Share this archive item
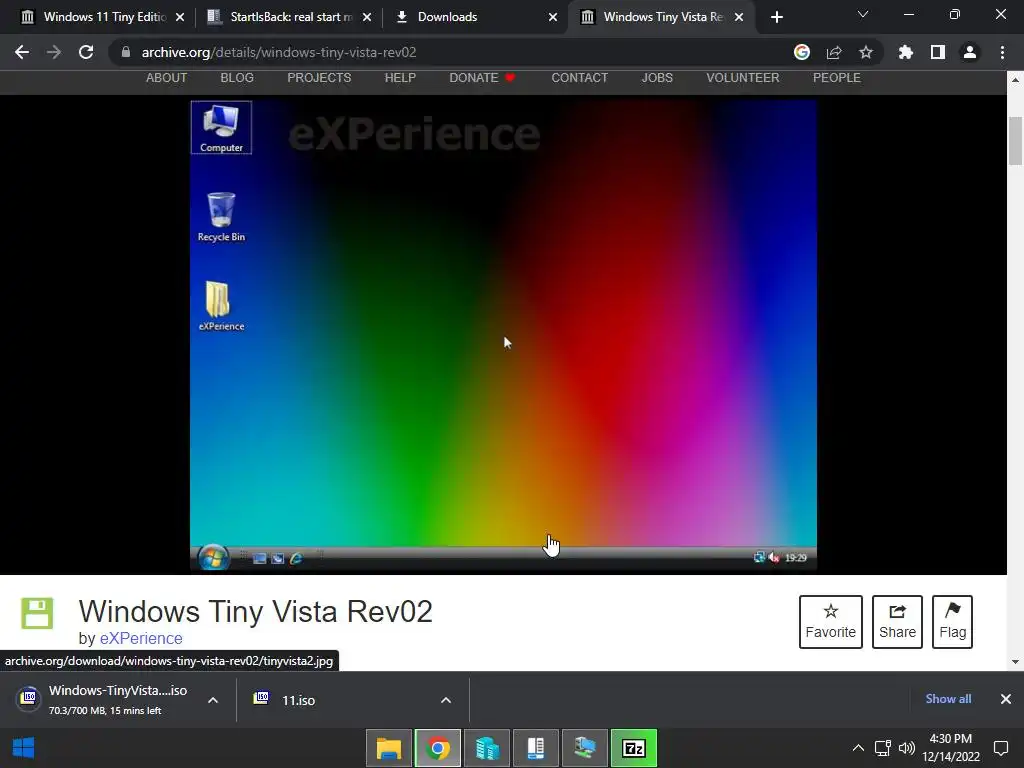Viewport: 1024px width, 768px height. [897, 622]
